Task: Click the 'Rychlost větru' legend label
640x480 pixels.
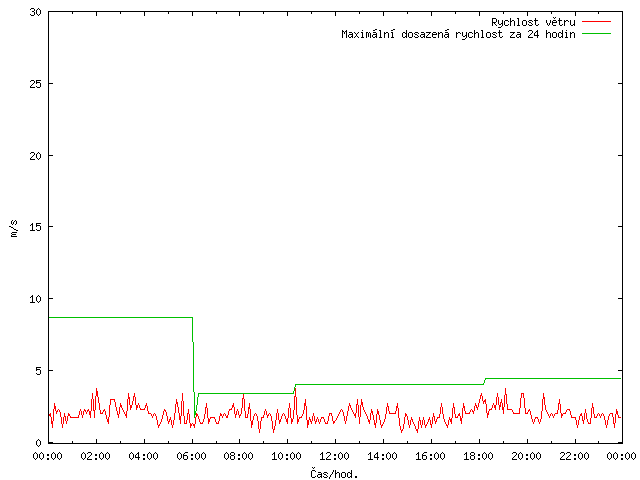Action: pos(533,22)
